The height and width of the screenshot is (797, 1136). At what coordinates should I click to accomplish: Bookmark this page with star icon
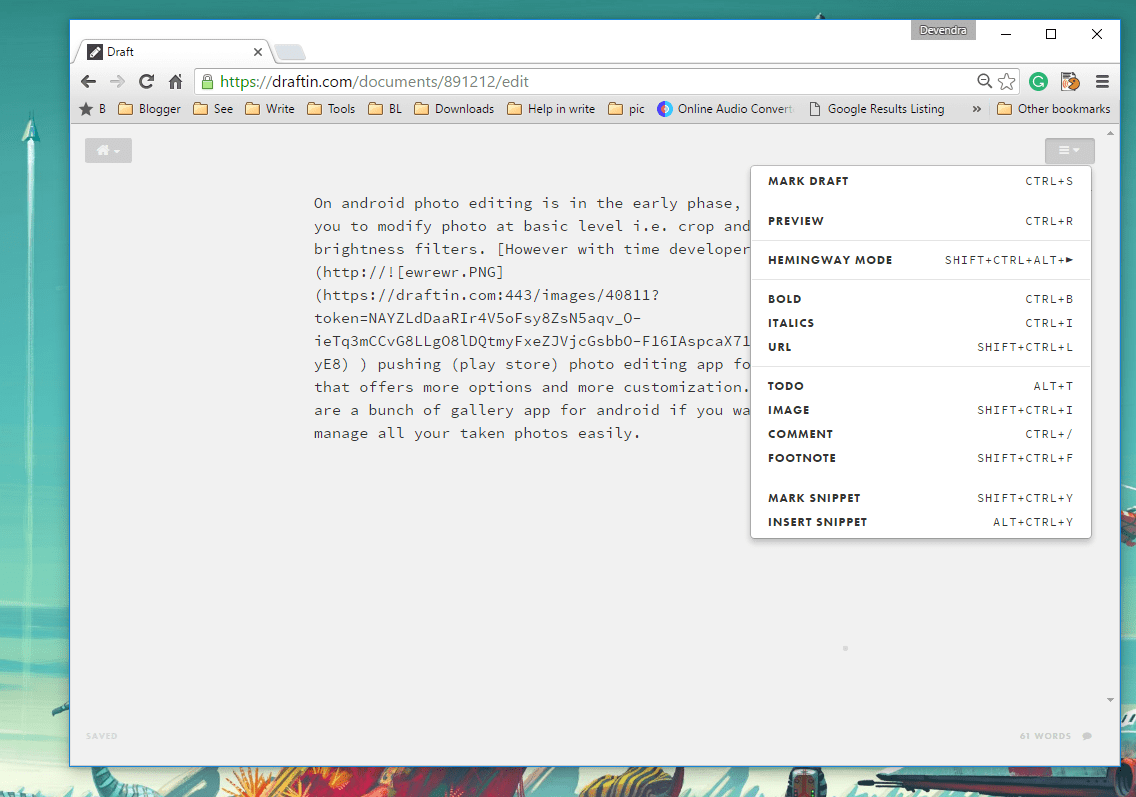point(1007,82)
